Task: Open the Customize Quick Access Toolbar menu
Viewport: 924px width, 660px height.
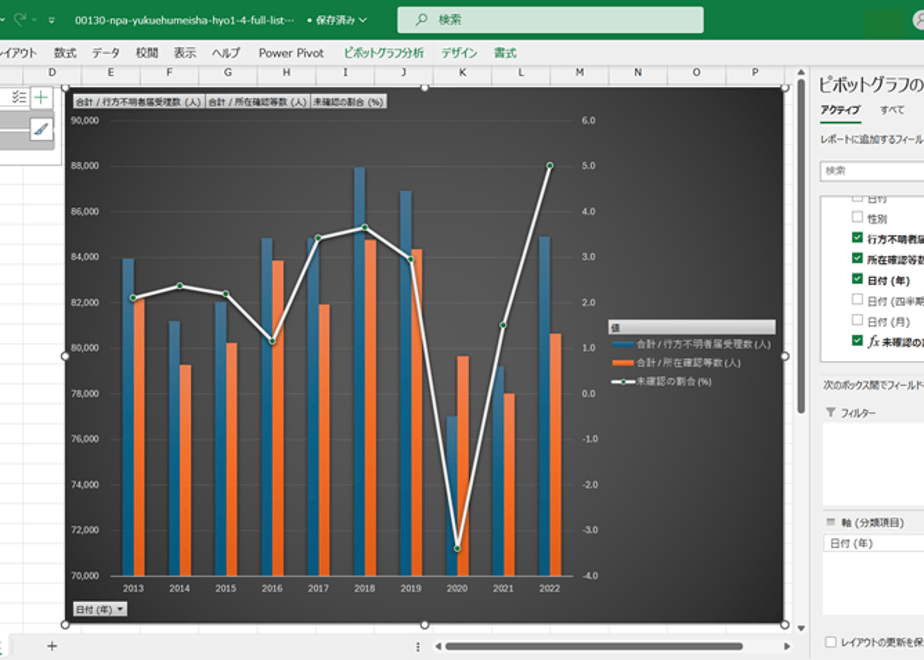Action: pyautogui.click(x=52, y=20)
